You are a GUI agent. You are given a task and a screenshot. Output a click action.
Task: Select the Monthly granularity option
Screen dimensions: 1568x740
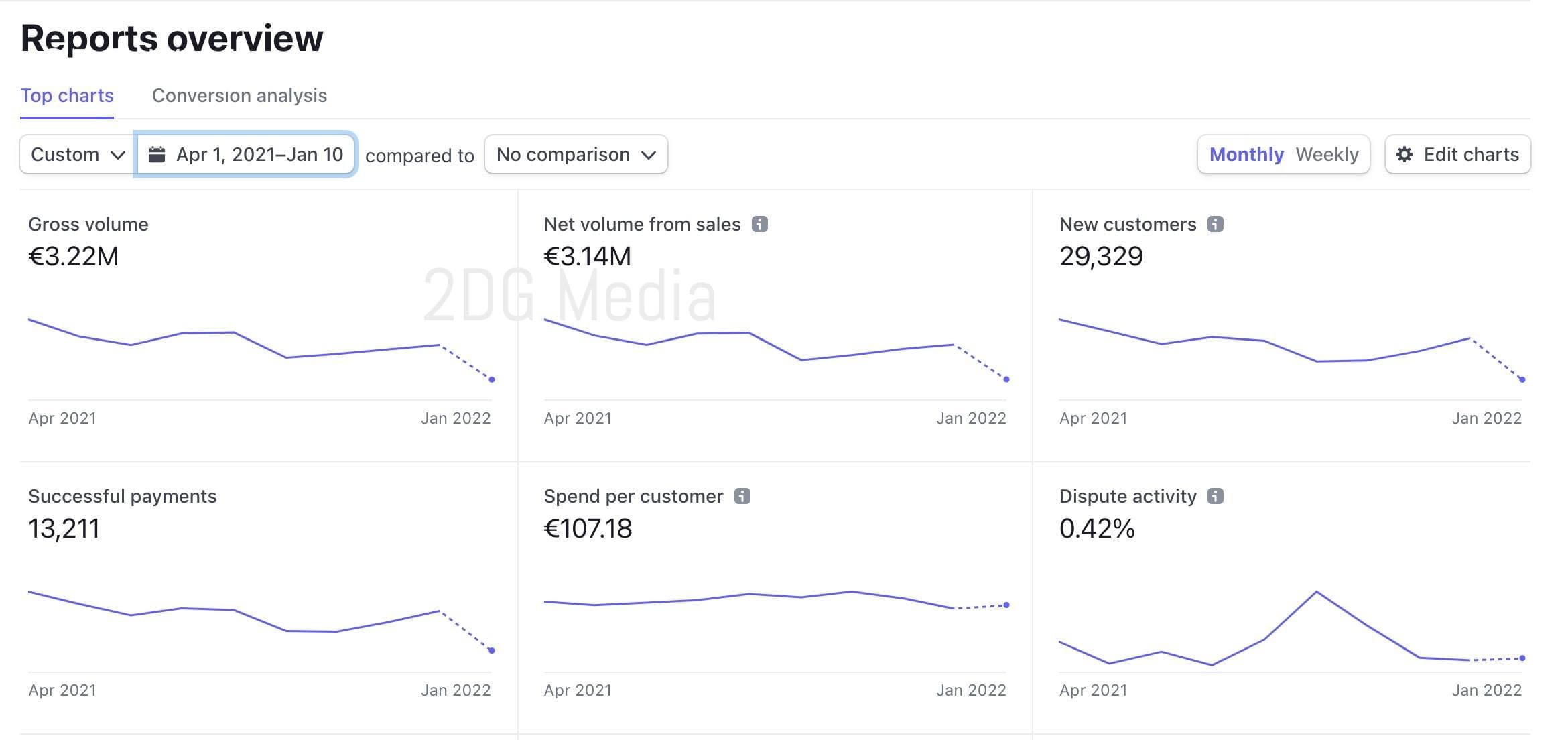pos(1246,154)
